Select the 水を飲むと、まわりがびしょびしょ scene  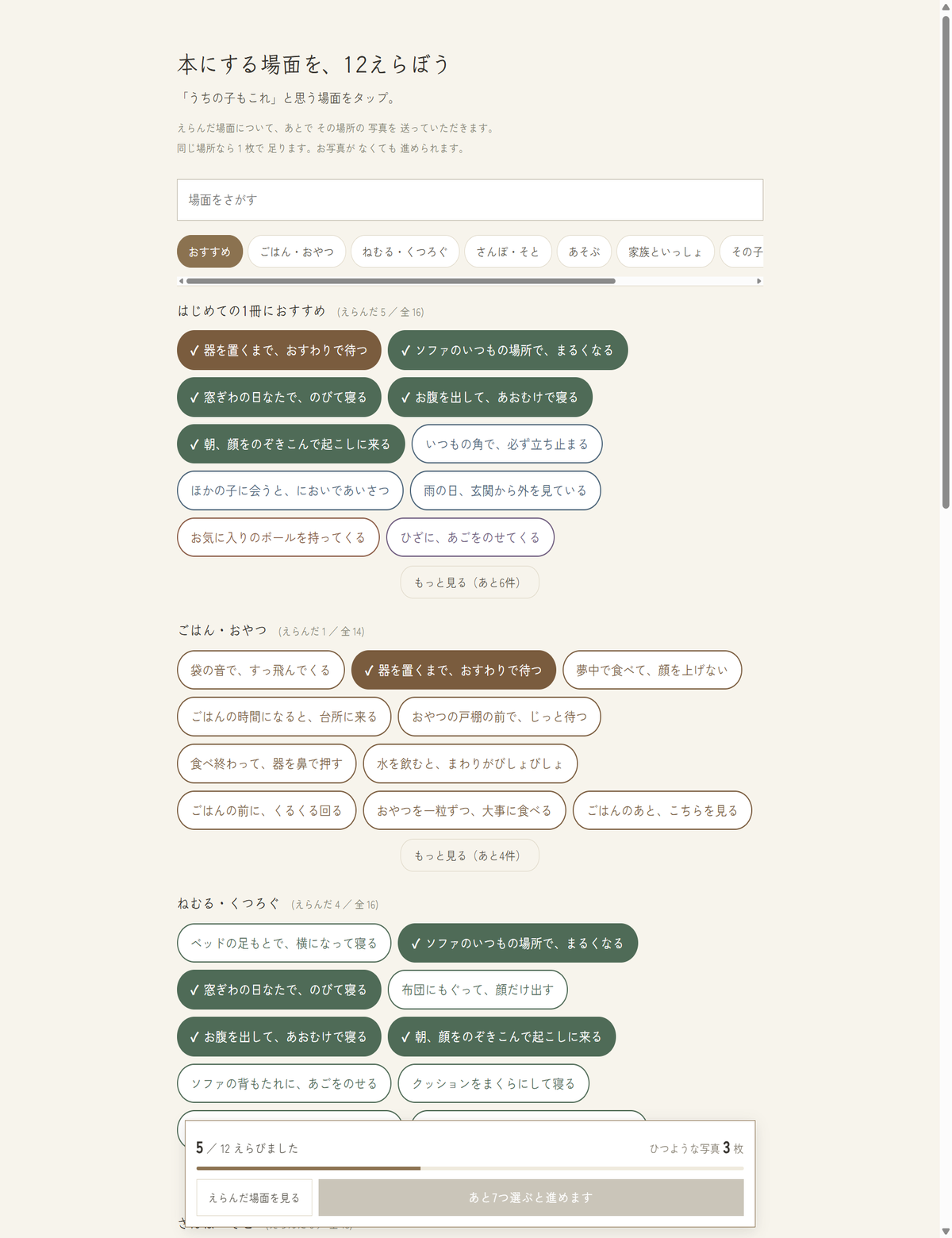[x=470, y=763]
